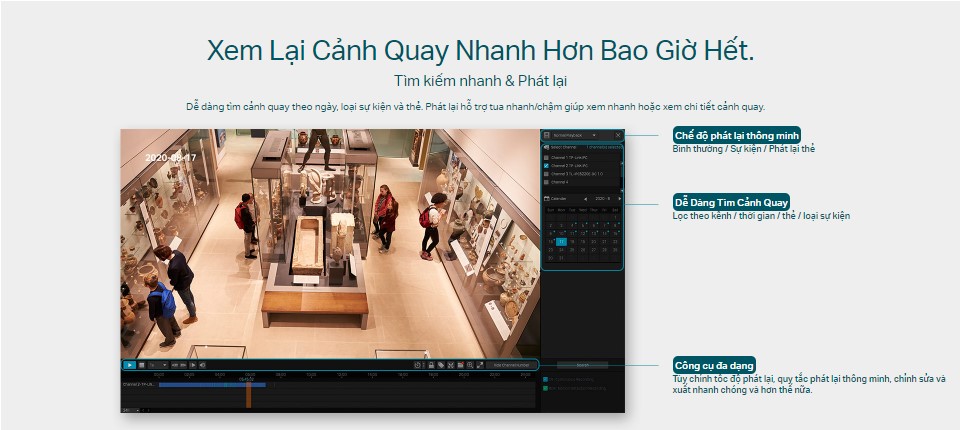Enable the Channel 1 TP-Link IPC checkbox
960x430 pixels.
tap(546, 158)
